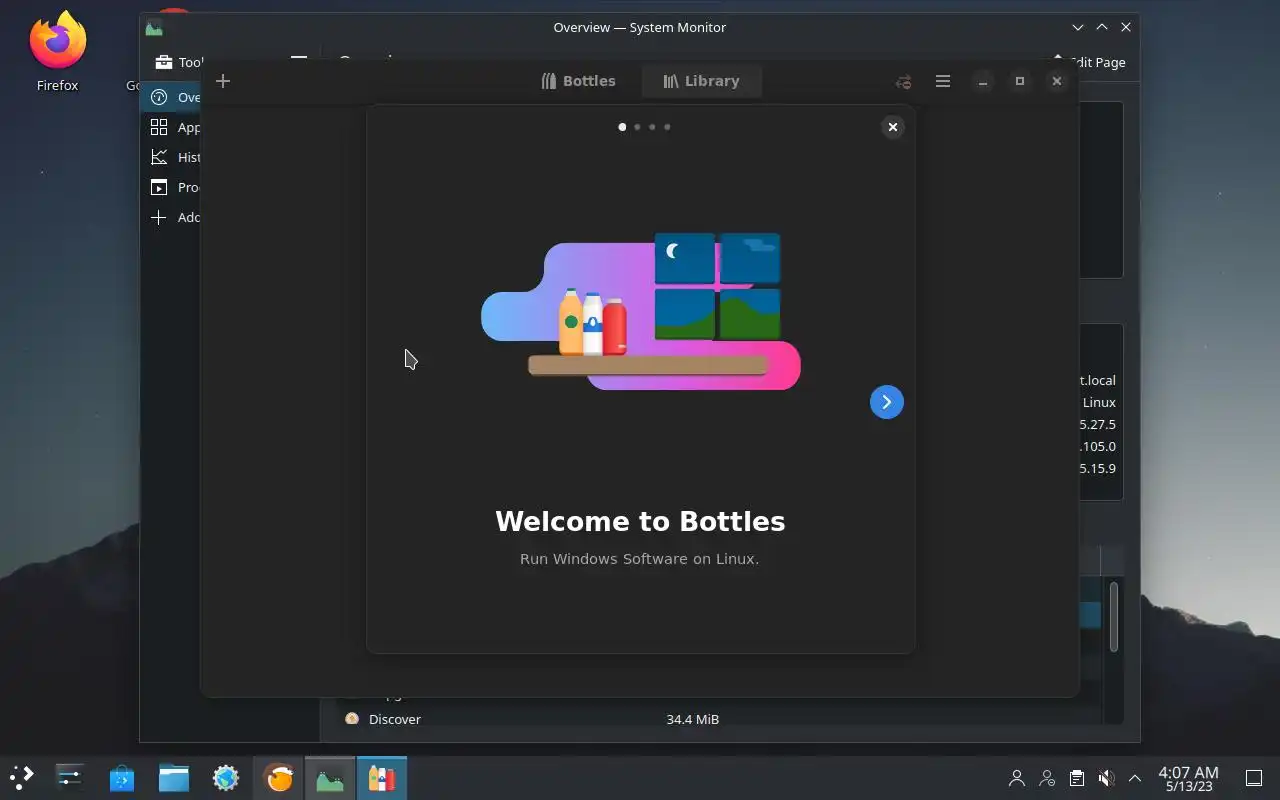The width and height of the screenshot is (1280, 800).
Task: Click the show desktop button at taskbar end
Action: pyautogui.click(x=1254, y=778)
